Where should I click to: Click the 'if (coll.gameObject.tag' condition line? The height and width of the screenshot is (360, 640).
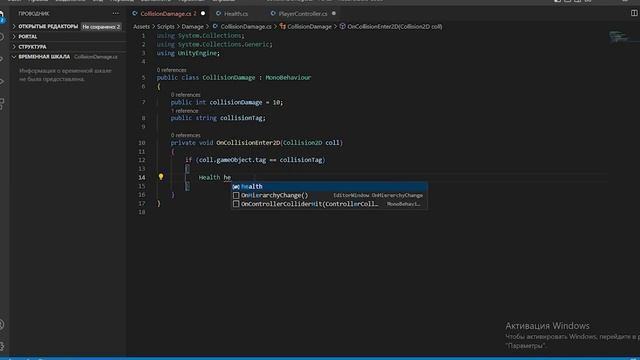pyautogui.click(x=255, y=160)
